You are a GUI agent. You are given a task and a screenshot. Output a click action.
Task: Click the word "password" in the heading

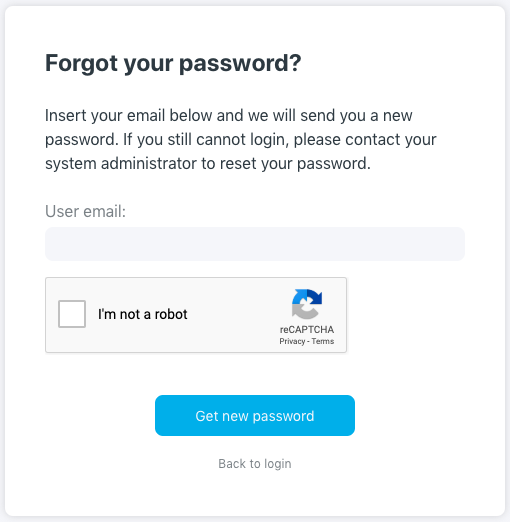click(240, 63)
